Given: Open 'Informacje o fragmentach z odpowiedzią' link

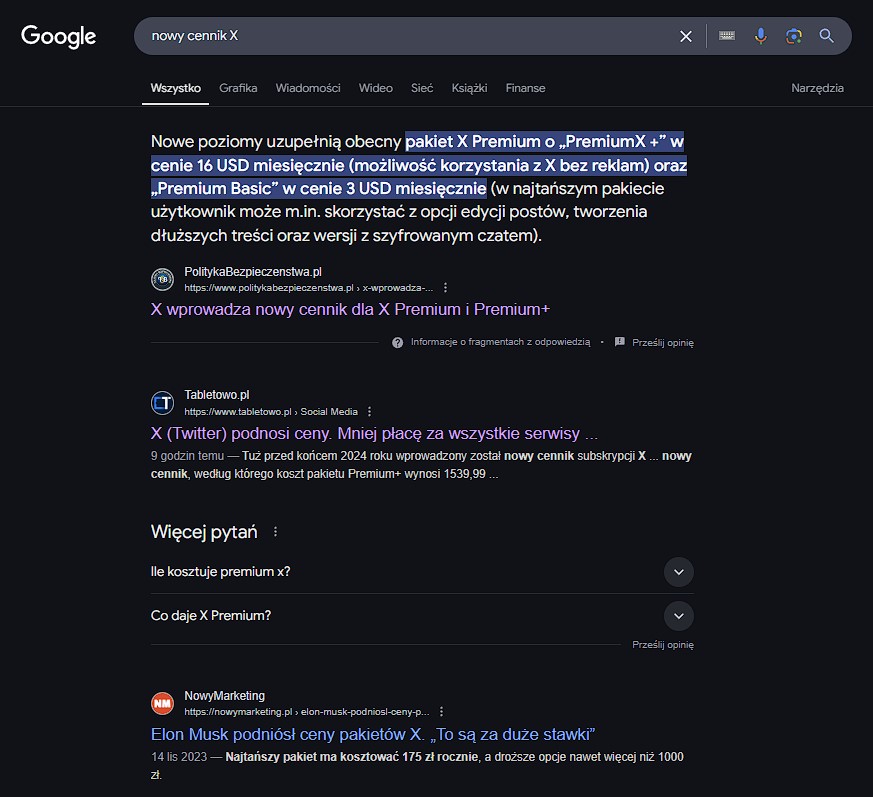Looking at the screenshot, I should tap(501, 342).
